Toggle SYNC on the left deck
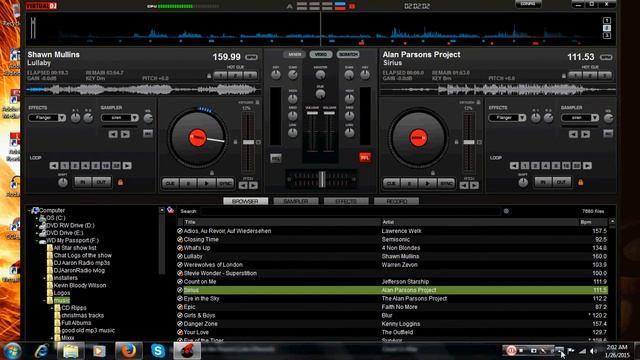This screenshot has width=640, height=360. click(225, 184)
